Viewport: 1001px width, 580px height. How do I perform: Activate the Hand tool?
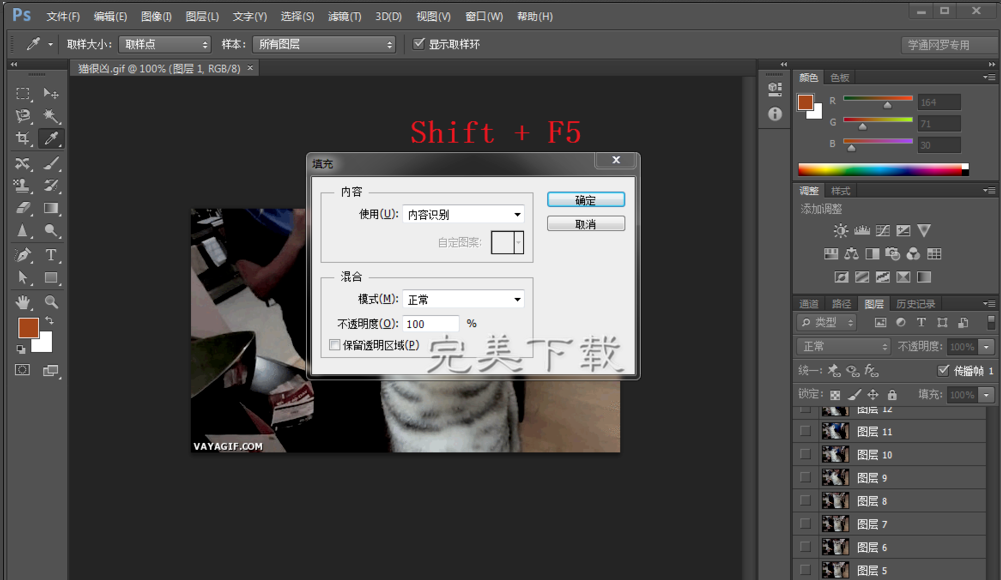(23, 301)
